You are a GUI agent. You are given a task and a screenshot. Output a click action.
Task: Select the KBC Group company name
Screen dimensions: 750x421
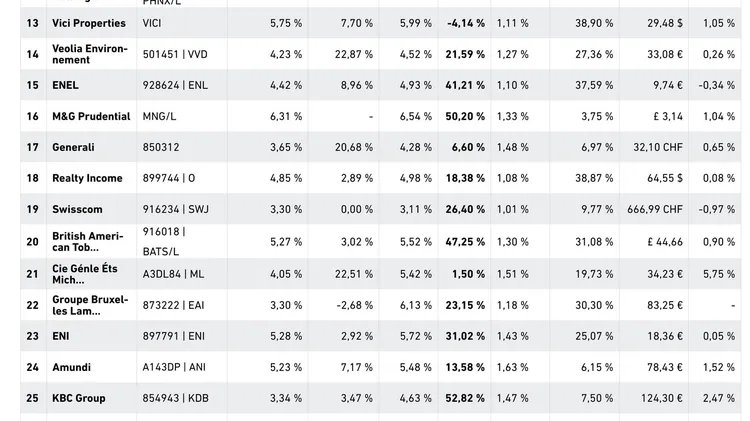point(79,399)
